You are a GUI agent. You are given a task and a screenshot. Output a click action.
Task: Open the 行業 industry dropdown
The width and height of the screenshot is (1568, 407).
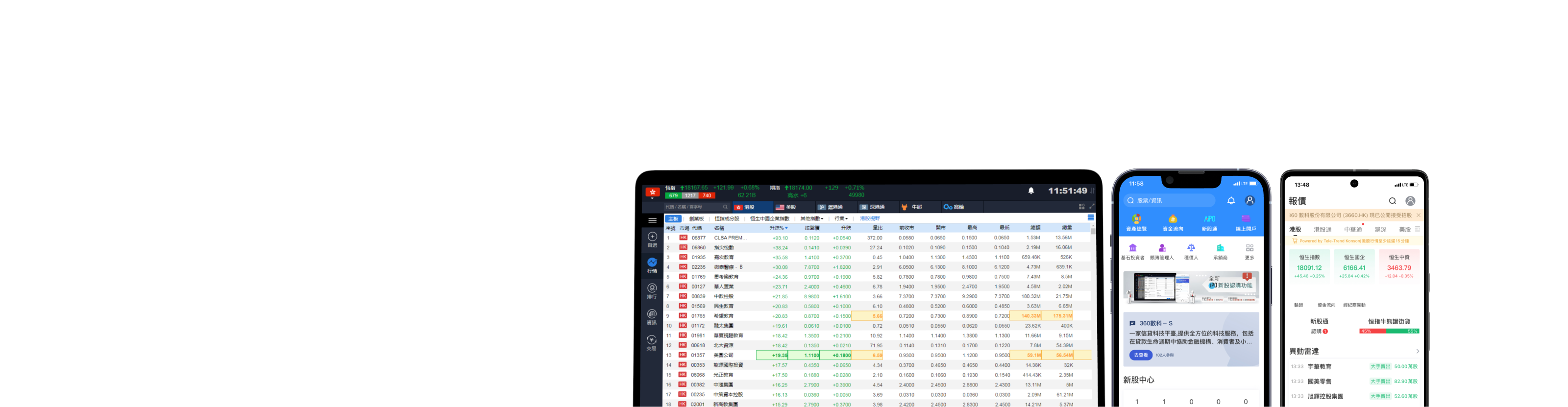pyautogui.click(x=841, y=218)
